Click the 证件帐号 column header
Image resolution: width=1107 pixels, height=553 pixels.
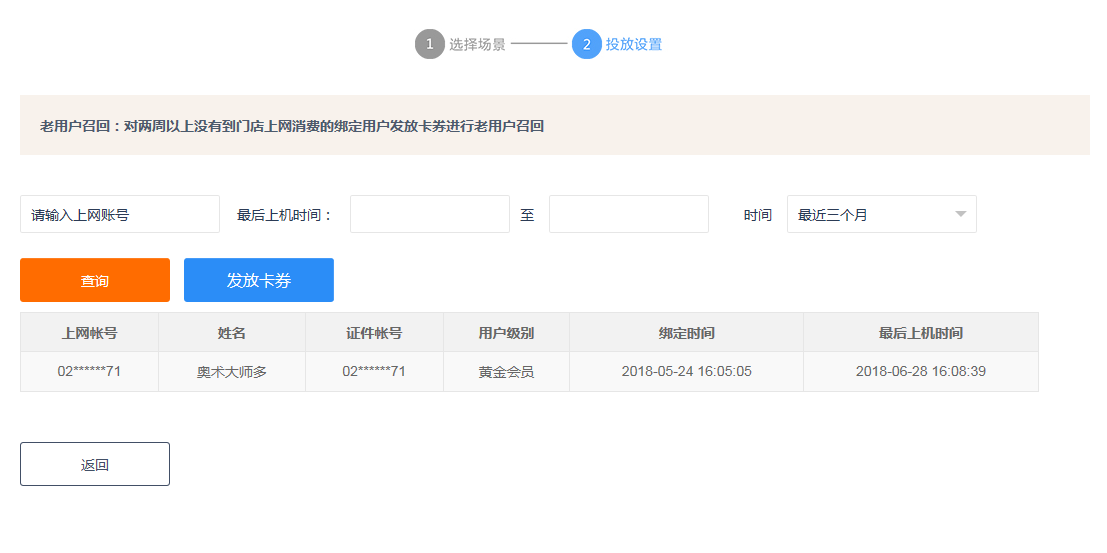(x=374, y=333)
